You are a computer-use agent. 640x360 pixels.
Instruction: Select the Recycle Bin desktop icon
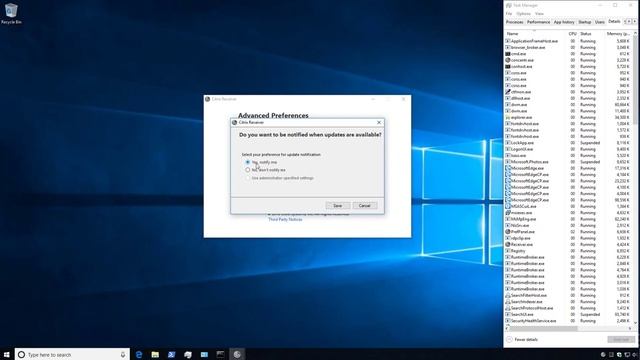(x=11, y=13)
